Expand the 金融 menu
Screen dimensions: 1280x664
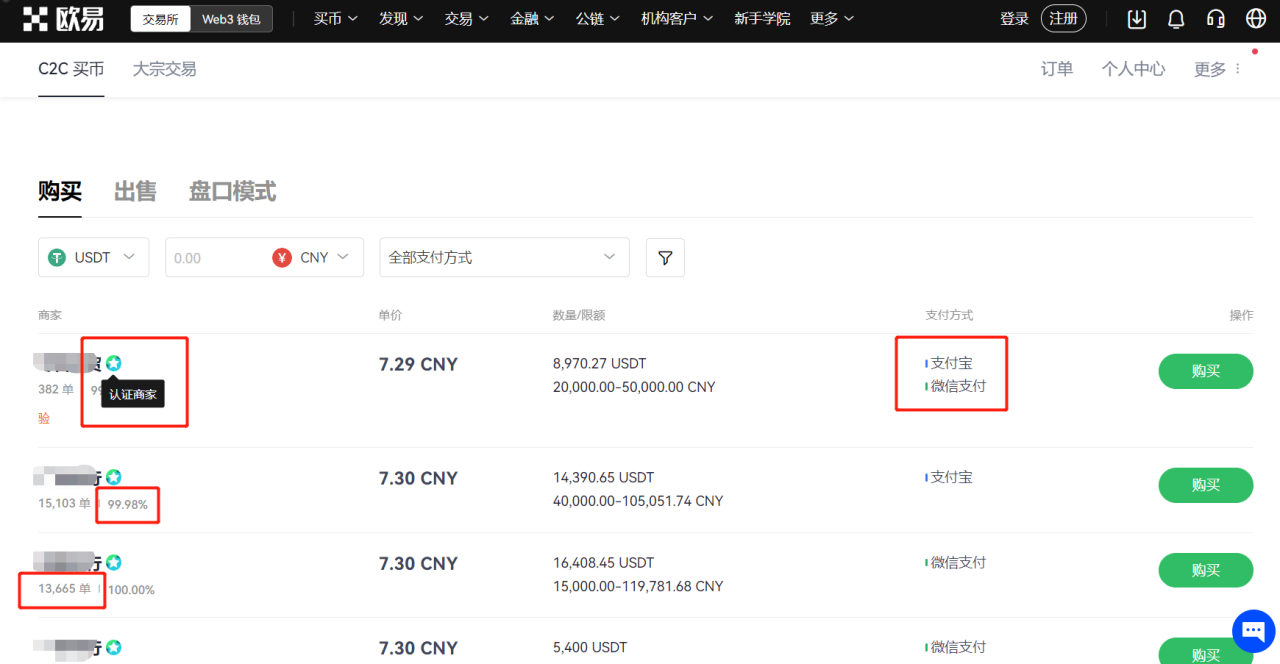(532, 19)
